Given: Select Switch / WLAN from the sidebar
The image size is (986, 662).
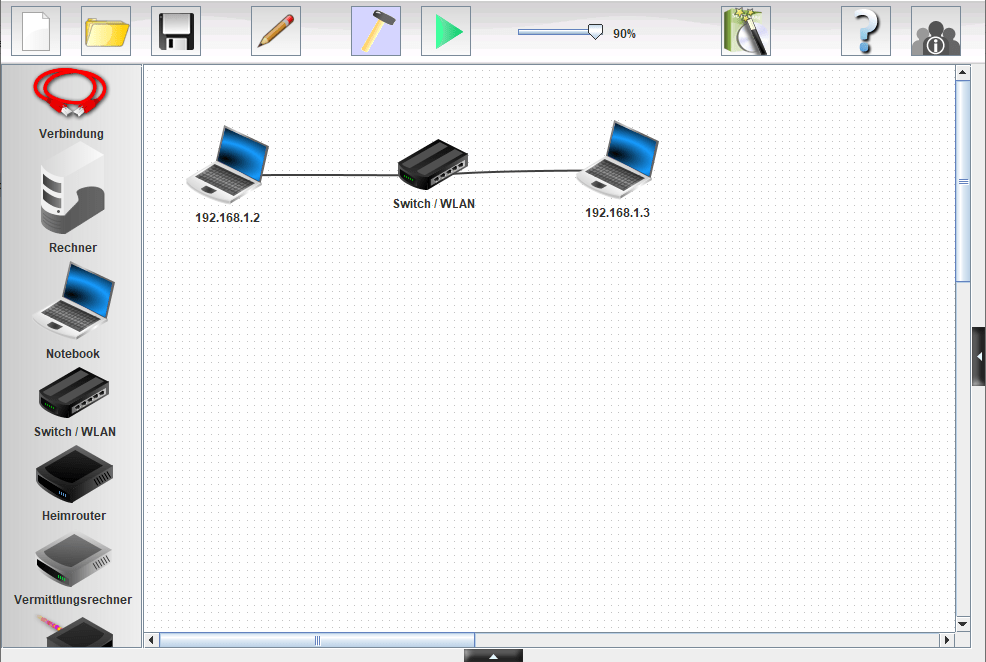Looking at the screenshot, I should [73, 394].
